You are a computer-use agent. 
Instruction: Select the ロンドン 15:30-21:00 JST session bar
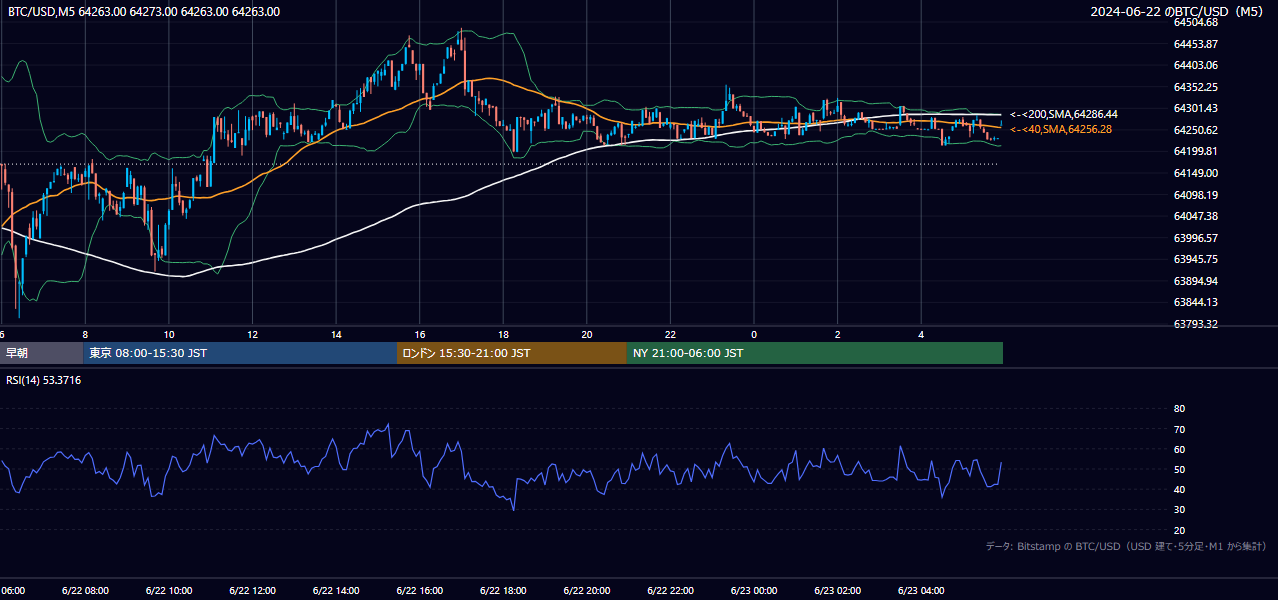coord(512,353)
